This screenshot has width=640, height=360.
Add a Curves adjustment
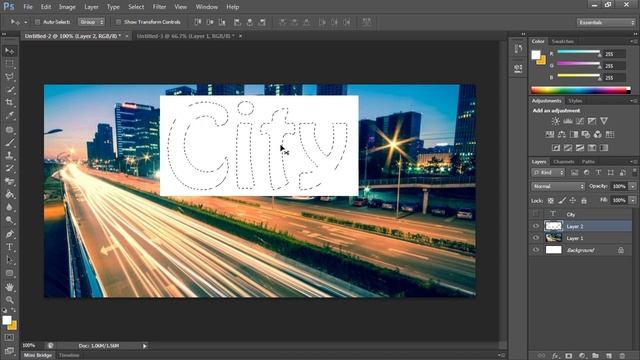pyautogui.click(x=580, y=121)
